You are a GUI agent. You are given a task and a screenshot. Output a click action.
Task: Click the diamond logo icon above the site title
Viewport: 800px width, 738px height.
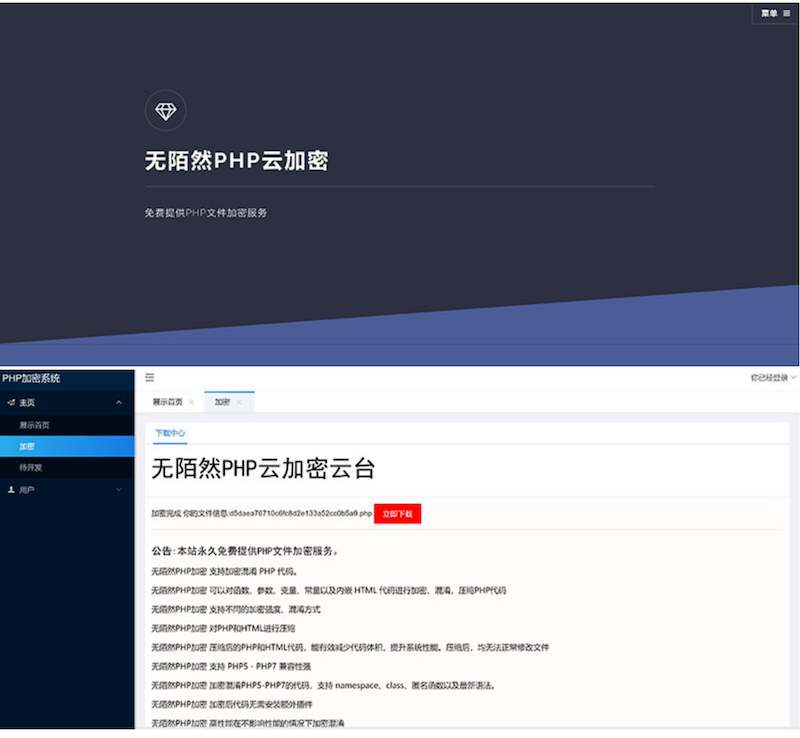click(x=165, y=110)
